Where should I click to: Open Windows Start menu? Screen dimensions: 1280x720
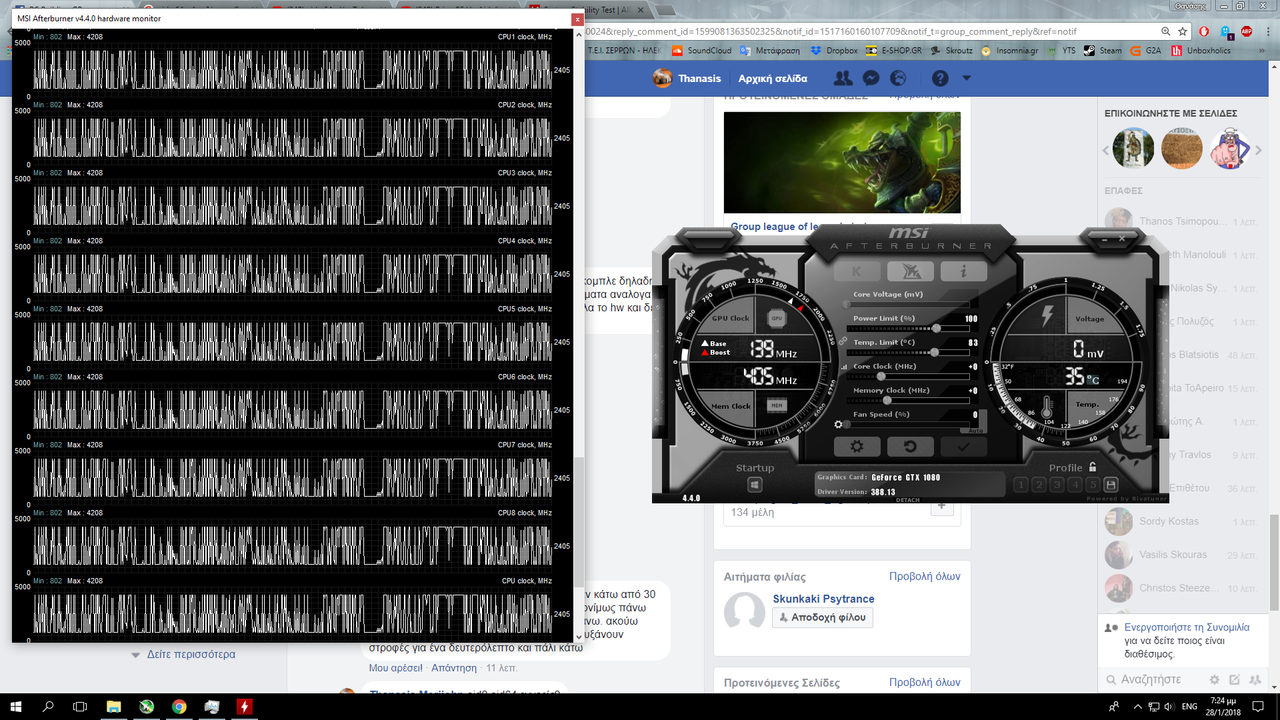point(16,706)
